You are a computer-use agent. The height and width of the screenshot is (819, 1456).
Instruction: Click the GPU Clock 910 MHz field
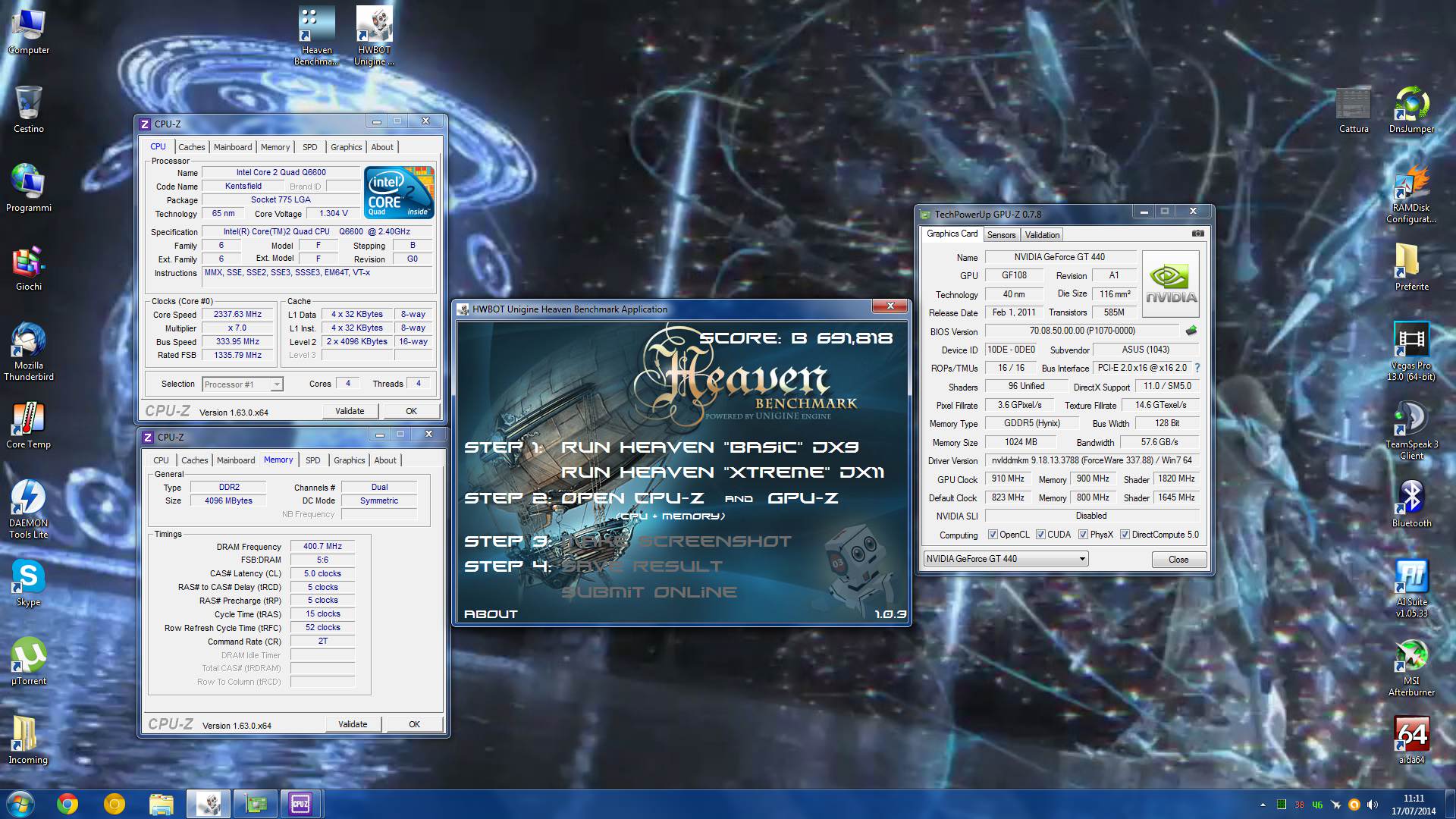(1007, 479)
